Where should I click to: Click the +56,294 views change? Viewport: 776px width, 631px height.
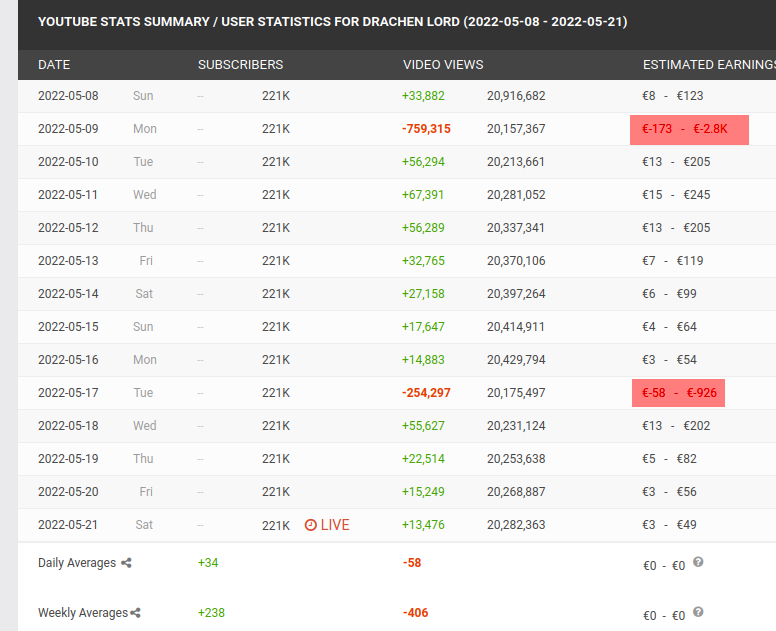point(423,162)
